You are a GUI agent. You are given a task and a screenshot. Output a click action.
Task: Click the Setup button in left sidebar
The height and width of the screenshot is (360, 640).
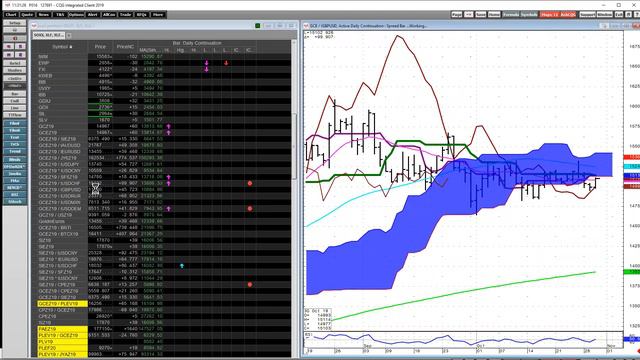pyautogui.click(x=15, y=23)
